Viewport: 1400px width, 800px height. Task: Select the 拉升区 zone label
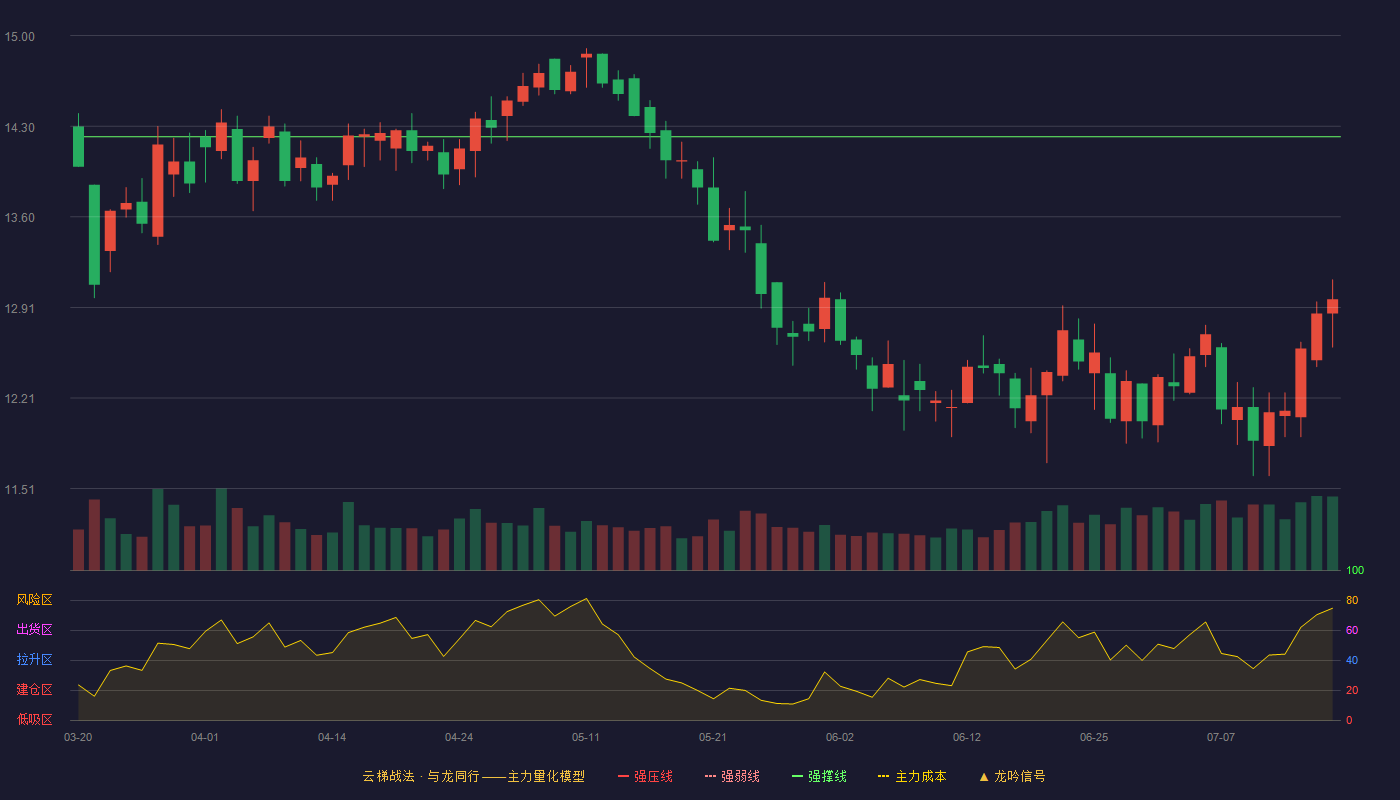pos(34,660)
